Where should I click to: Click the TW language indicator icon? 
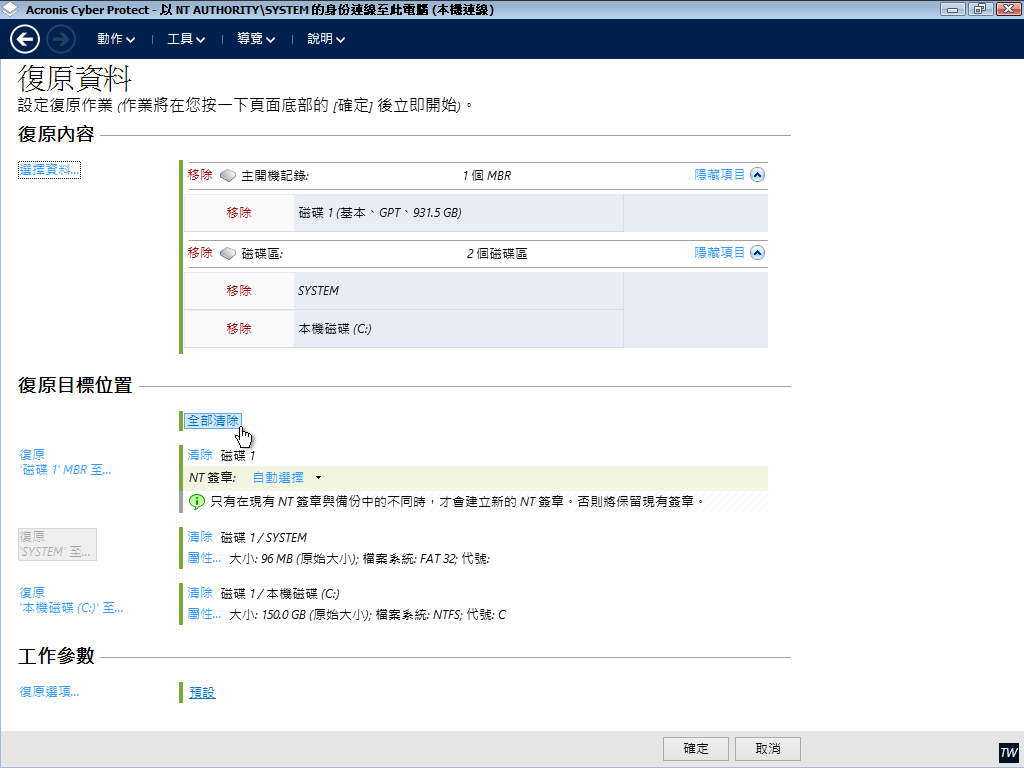pyautogui.click(x=1008, y=752)
